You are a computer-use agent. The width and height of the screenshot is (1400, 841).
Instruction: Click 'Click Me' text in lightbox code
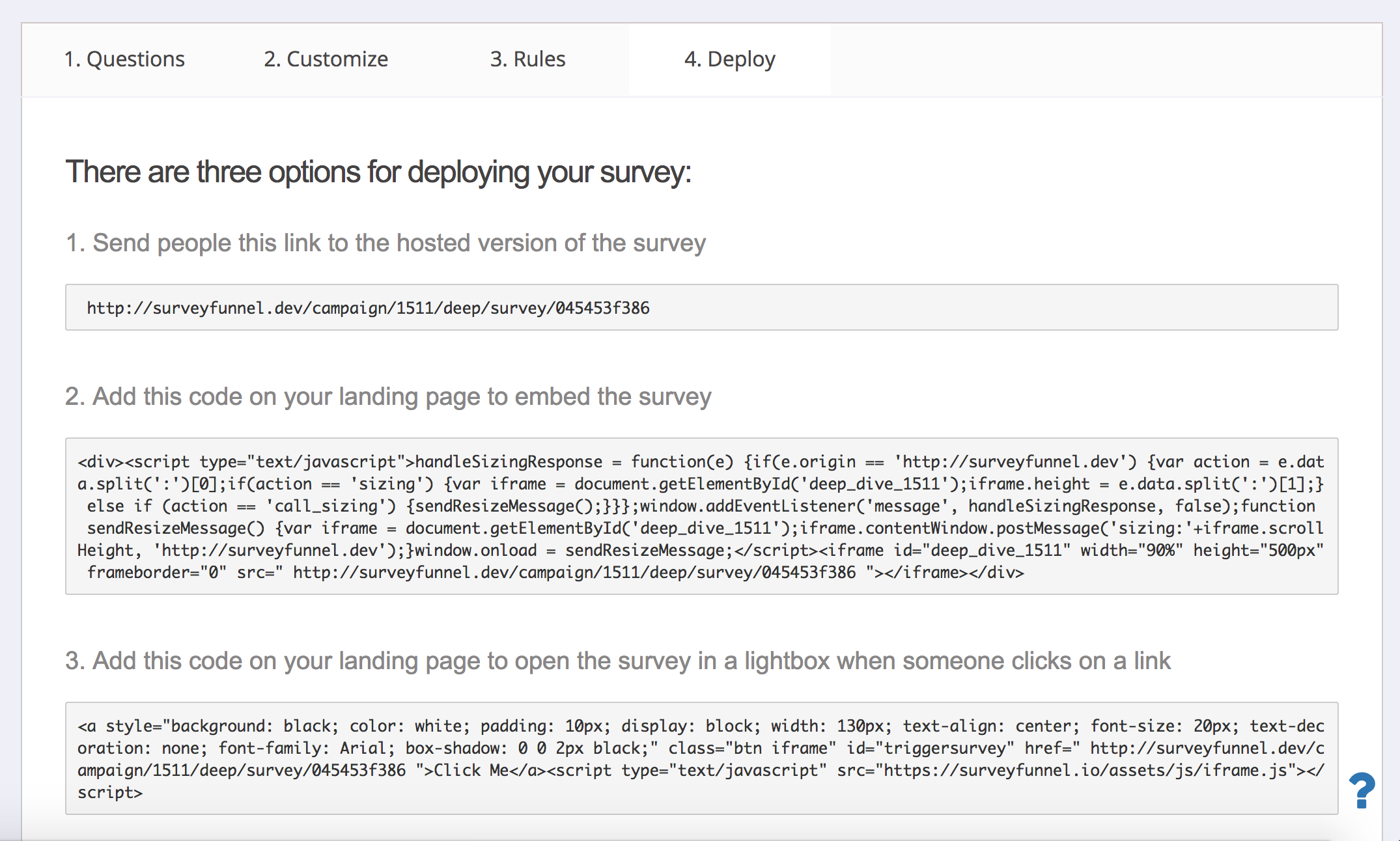coord(471,771)
